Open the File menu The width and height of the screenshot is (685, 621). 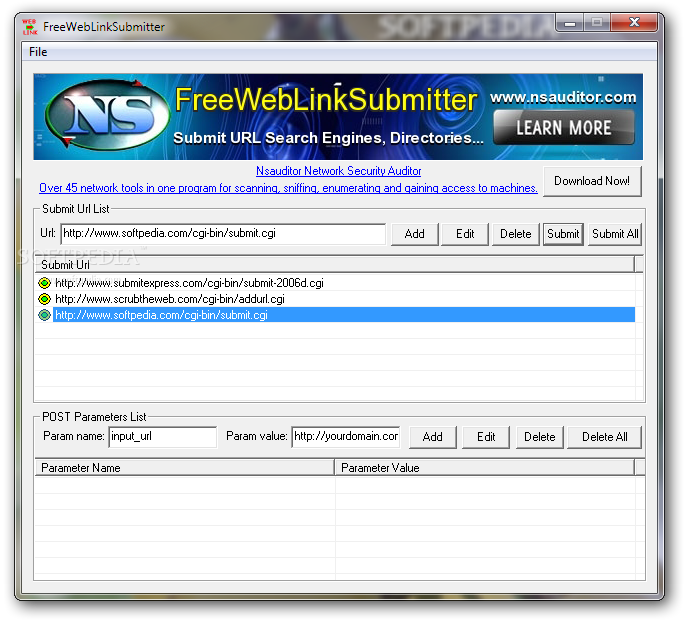[38, 52]
